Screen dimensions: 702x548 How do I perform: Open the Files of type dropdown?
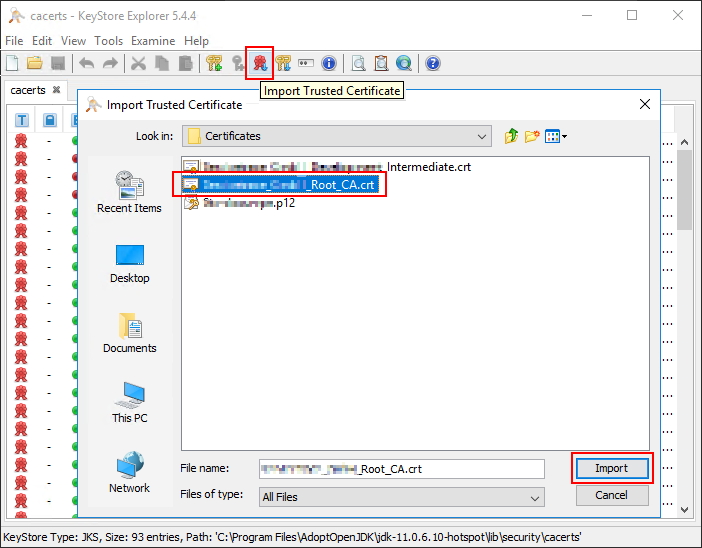click(535, 497)
